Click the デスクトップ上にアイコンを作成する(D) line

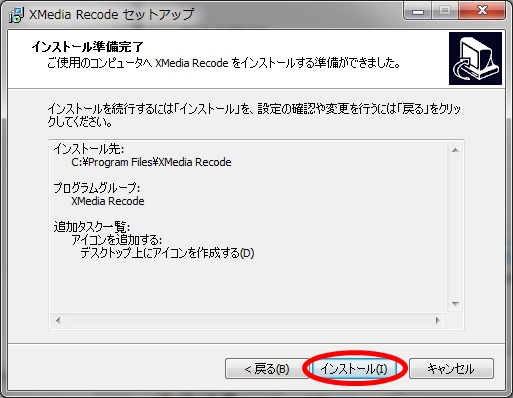pos(167,253)
